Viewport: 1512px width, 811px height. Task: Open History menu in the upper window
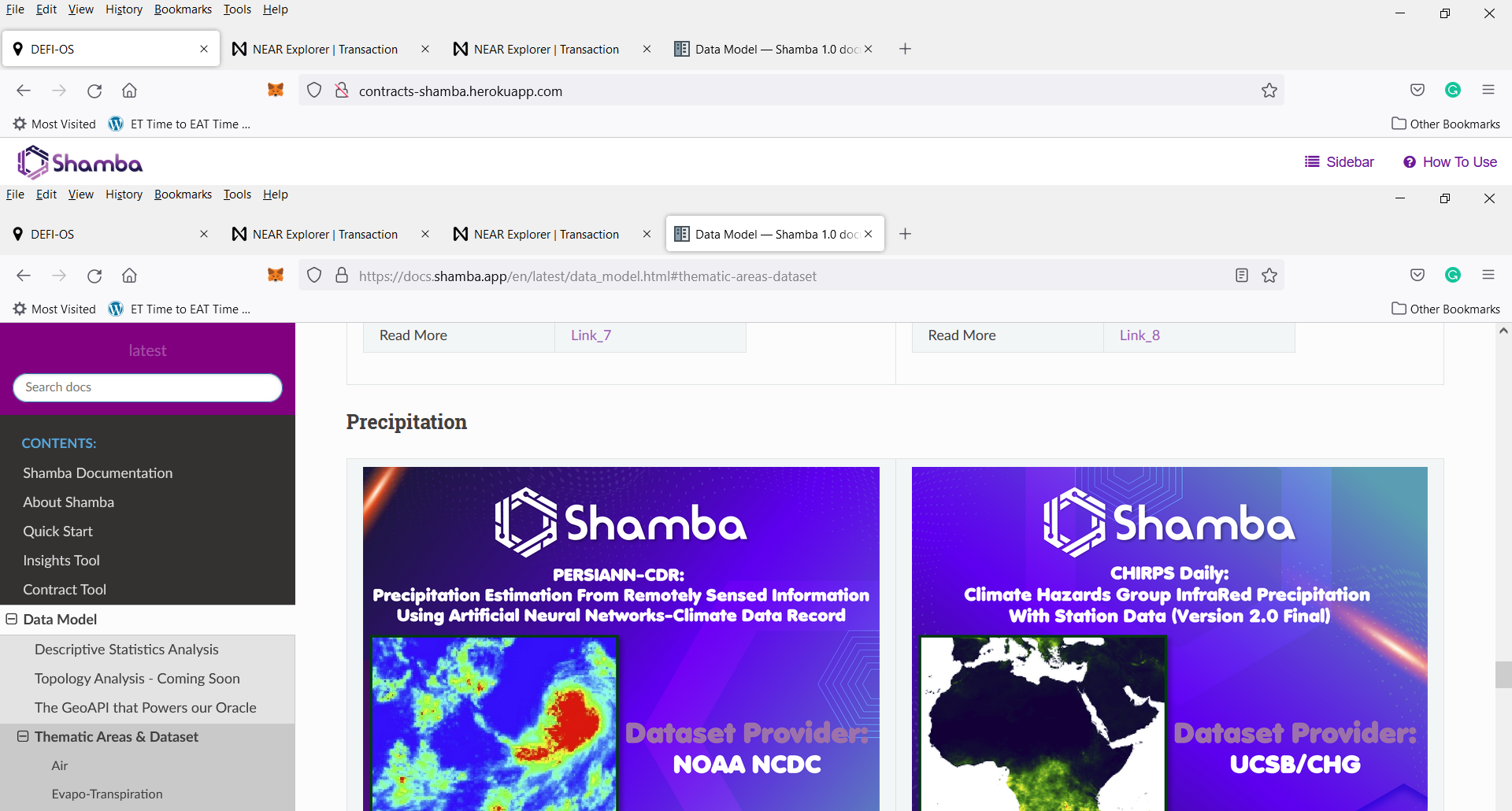pyautogui.click(x=124, y=9)
